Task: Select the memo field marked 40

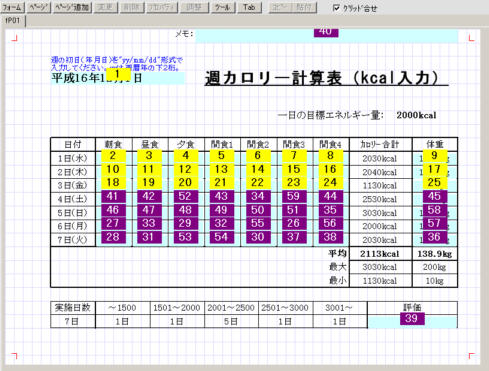Action: (326, 36)
